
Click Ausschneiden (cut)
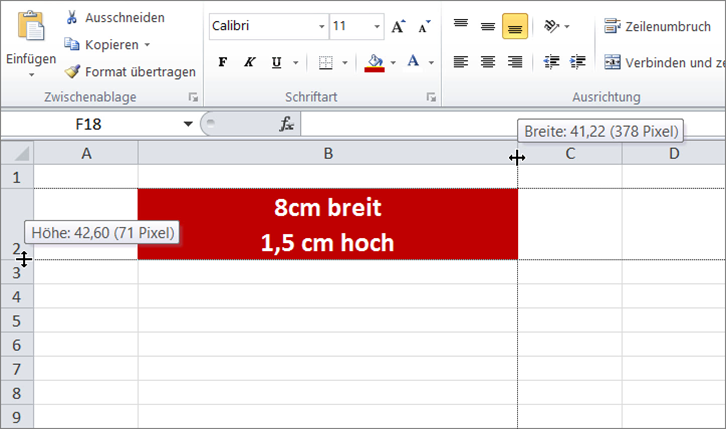tap(115, 18)
